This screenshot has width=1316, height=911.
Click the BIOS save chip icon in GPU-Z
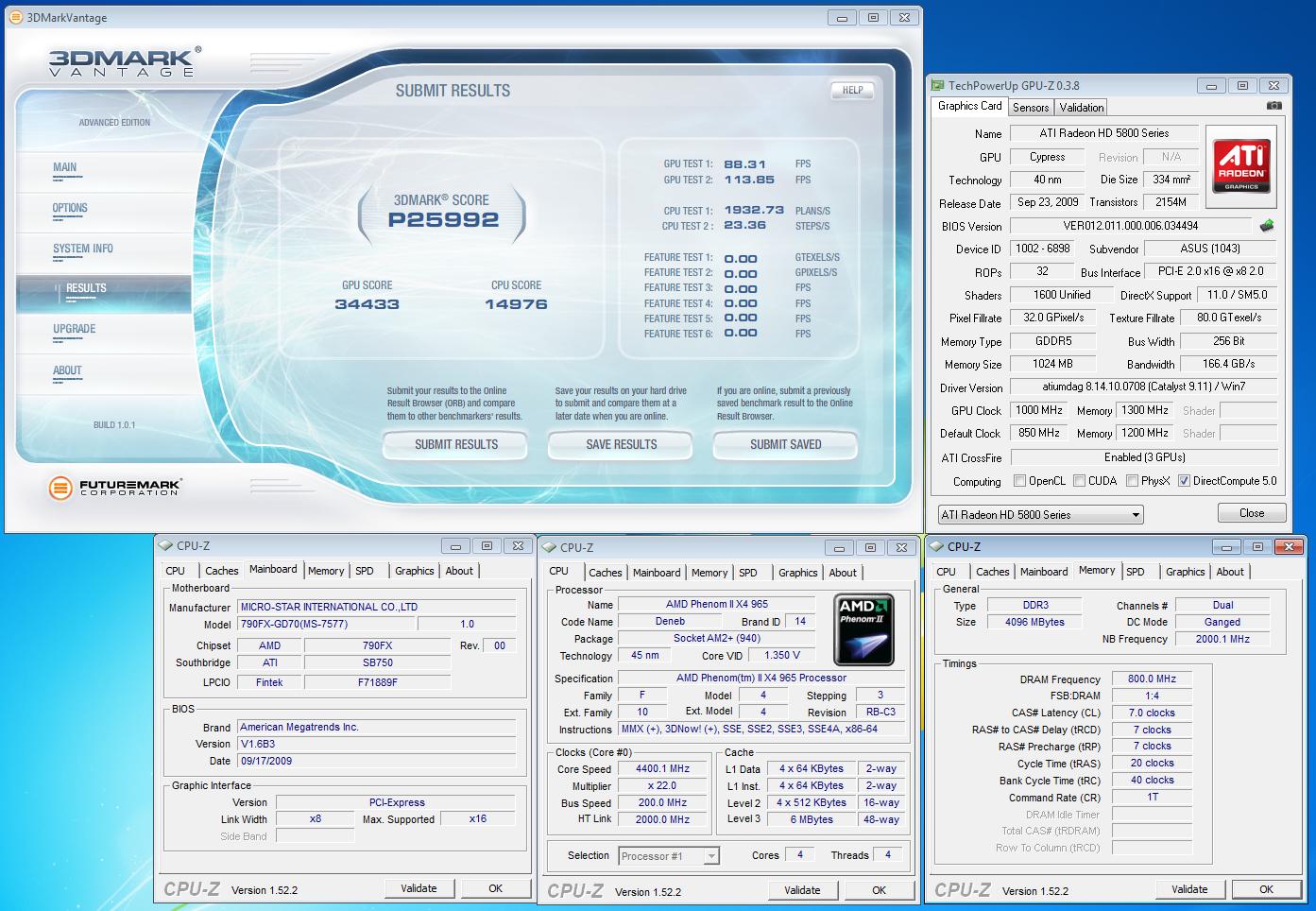coord(1267,226)
